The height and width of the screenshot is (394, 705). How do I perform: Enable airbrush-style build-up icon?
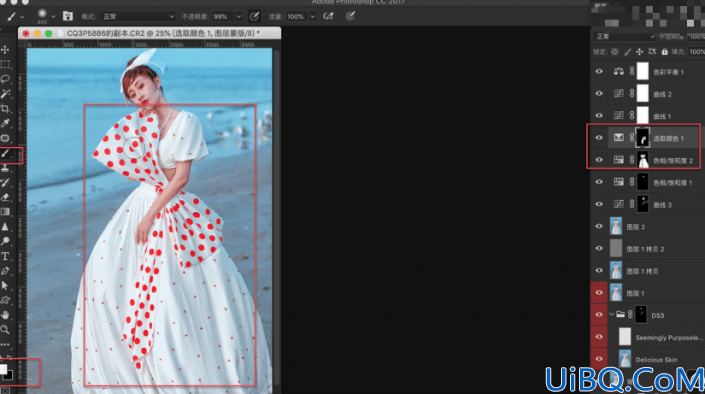click(x=328, y=16)
